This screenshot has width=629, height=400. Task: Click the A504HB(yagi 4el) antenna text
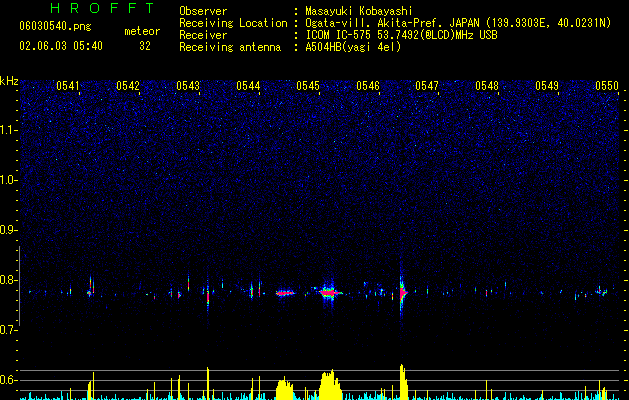[x=353, y=47]
